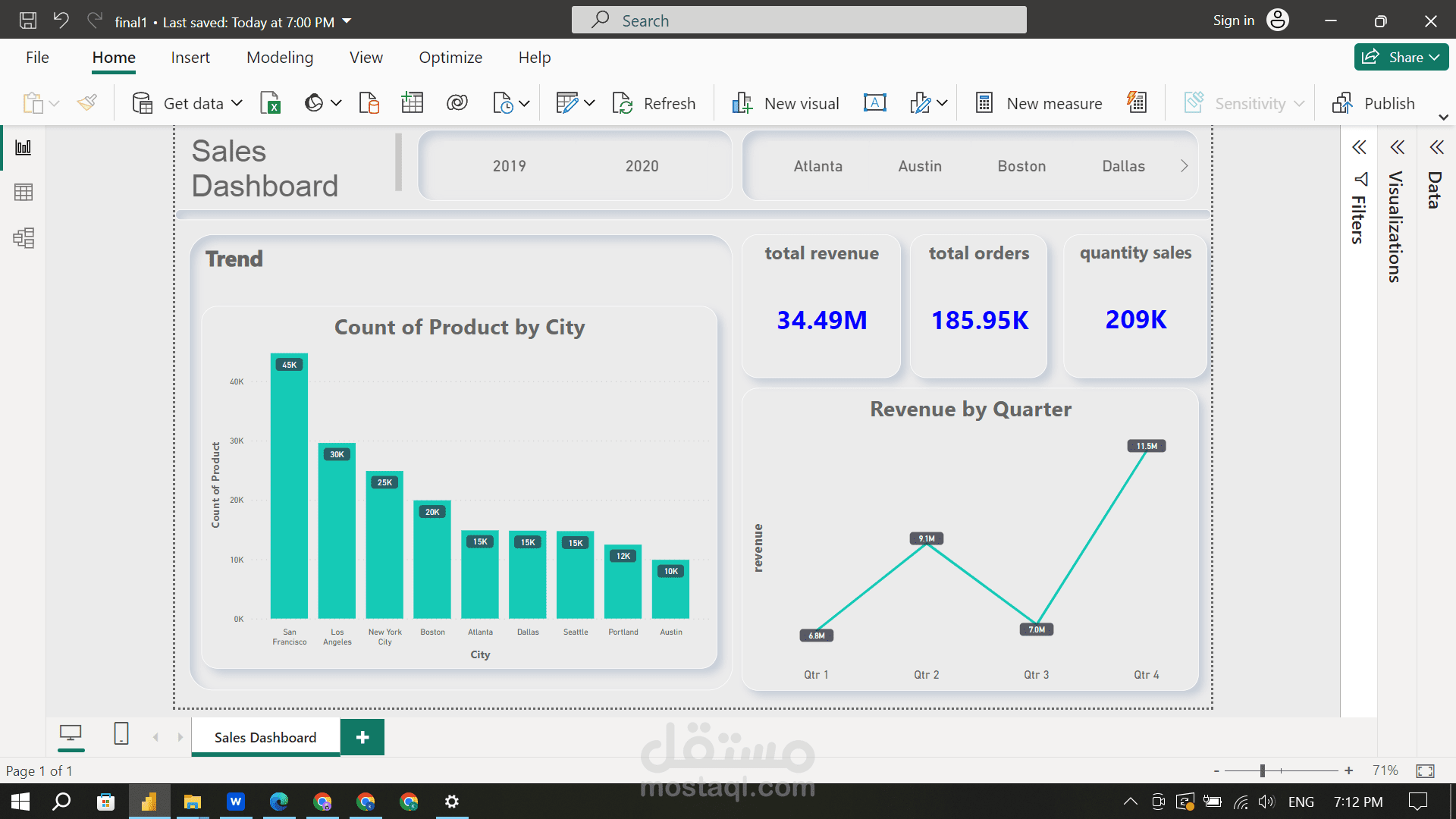
Task: Open the OneLake data hub icon
Action: 314,103
